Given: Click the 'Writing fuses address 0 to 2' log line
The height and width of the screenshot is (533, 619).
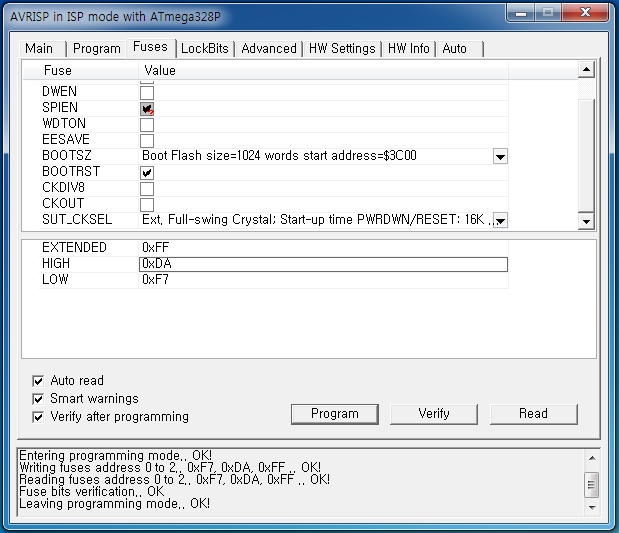Looking at the screenshot, I should click(170, 467).
